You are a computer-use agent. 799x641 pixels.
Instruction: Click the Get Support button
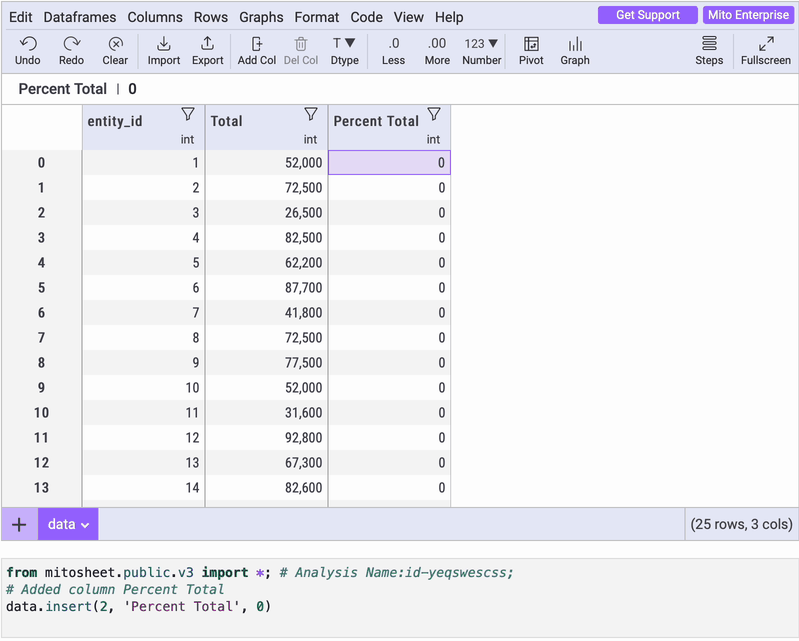point(648,15)
